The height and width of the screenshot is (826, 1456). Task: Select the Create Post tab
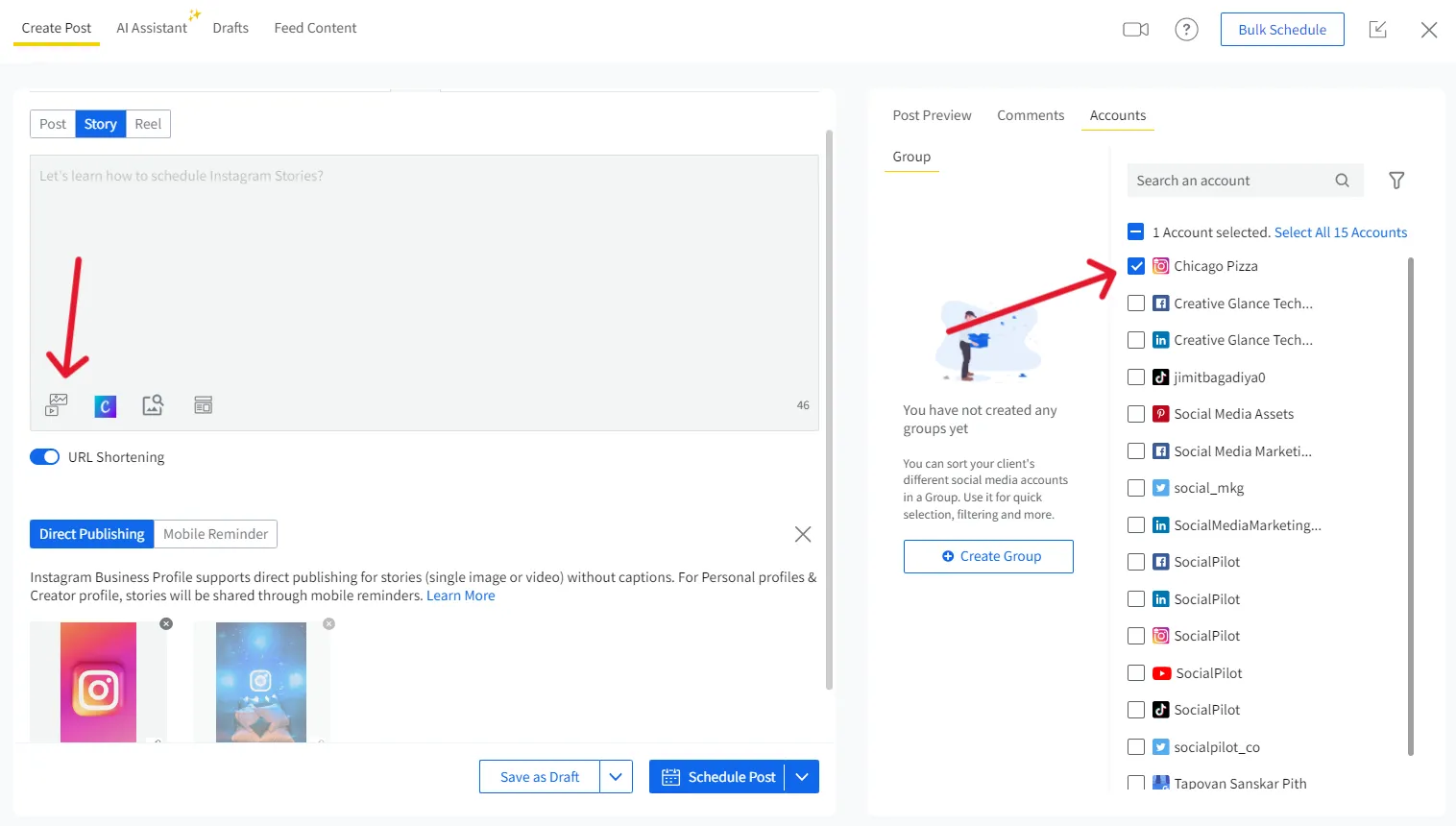click(57, 28)
